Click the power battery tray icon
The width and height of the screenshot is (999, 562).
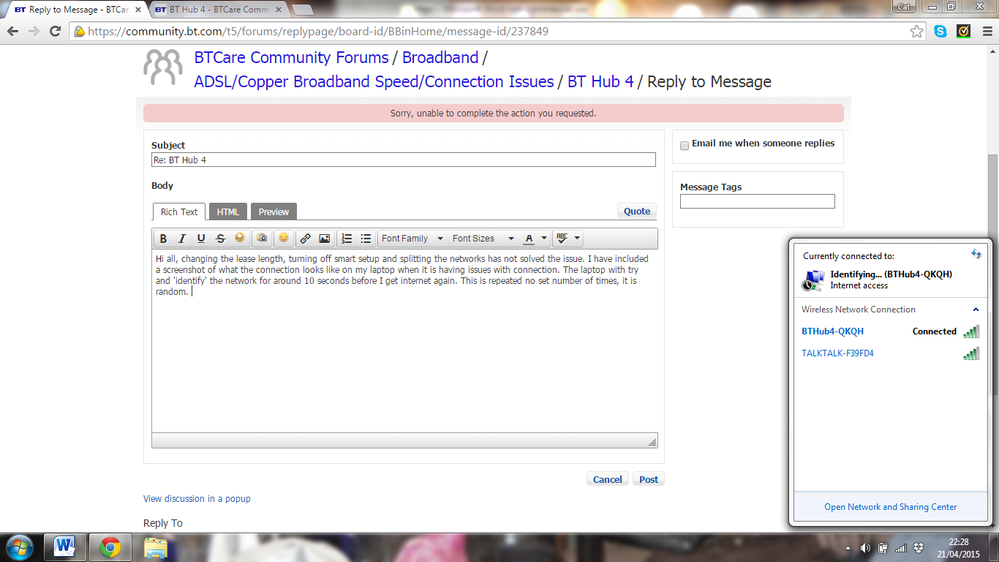click(883, 548)
